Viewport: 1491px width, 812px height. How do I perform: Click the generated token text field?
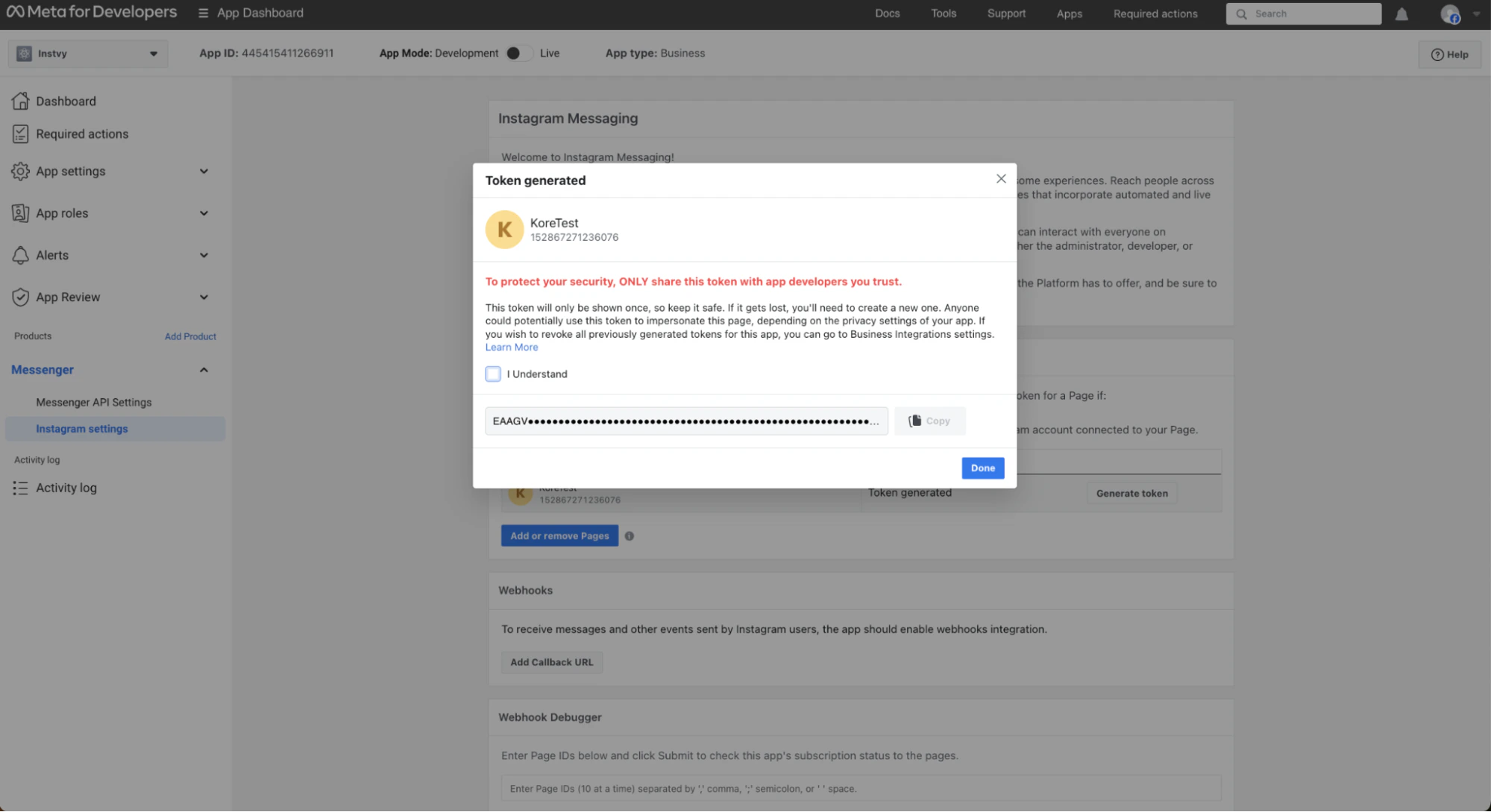click(685, 421)
